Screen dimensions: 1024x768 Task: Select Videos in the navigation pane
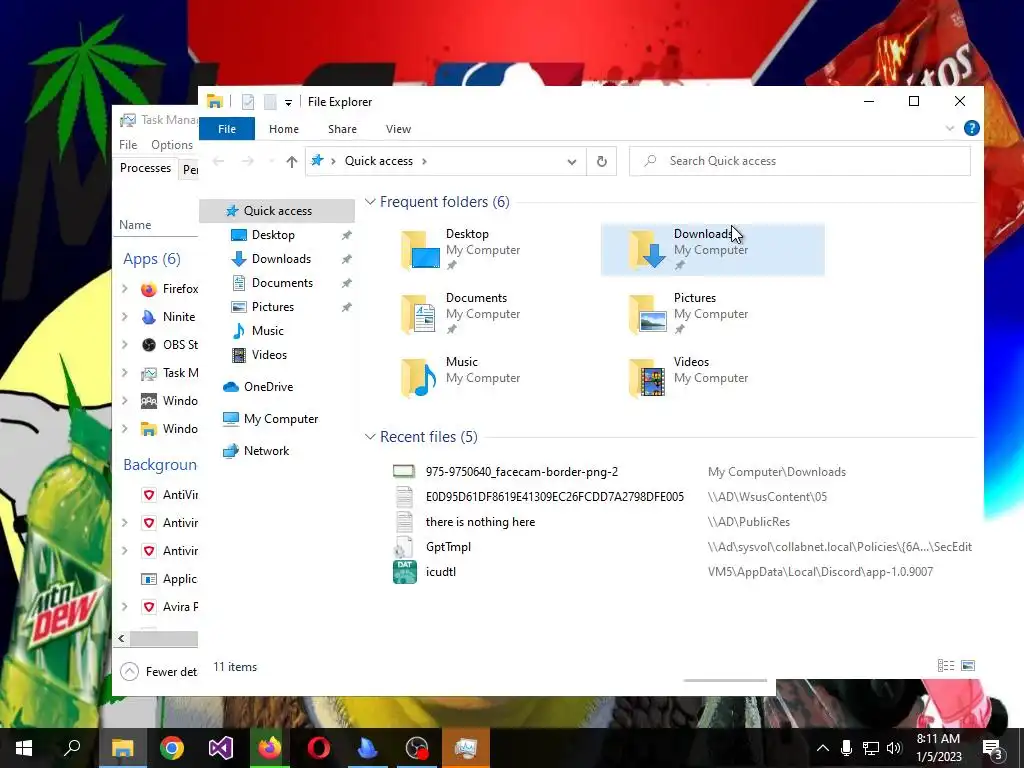(269, 355)
